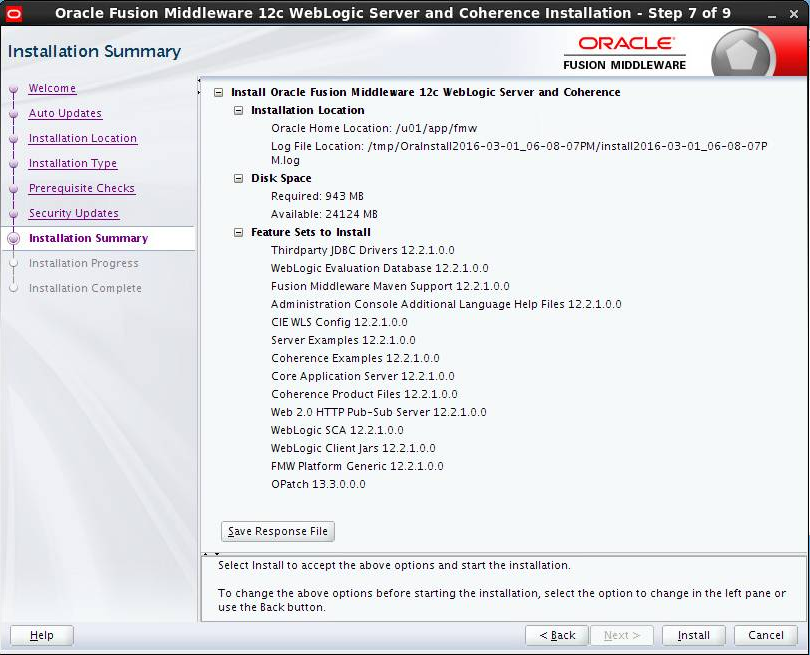The image size is (810, 655).
Task: Select the Log File Location row
Action: coord(519,153)
